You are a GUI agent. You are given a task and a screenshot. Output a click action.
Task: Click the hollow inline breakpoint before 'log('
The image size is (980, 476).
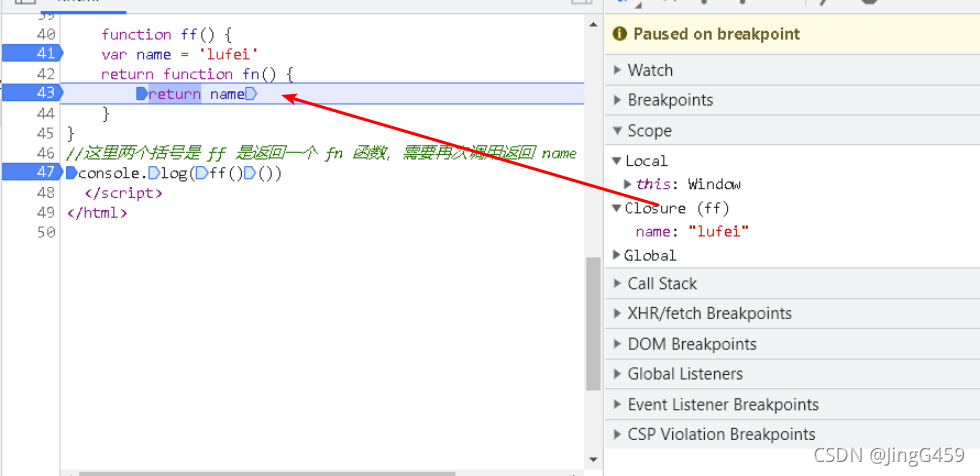[x=154, y=174]
